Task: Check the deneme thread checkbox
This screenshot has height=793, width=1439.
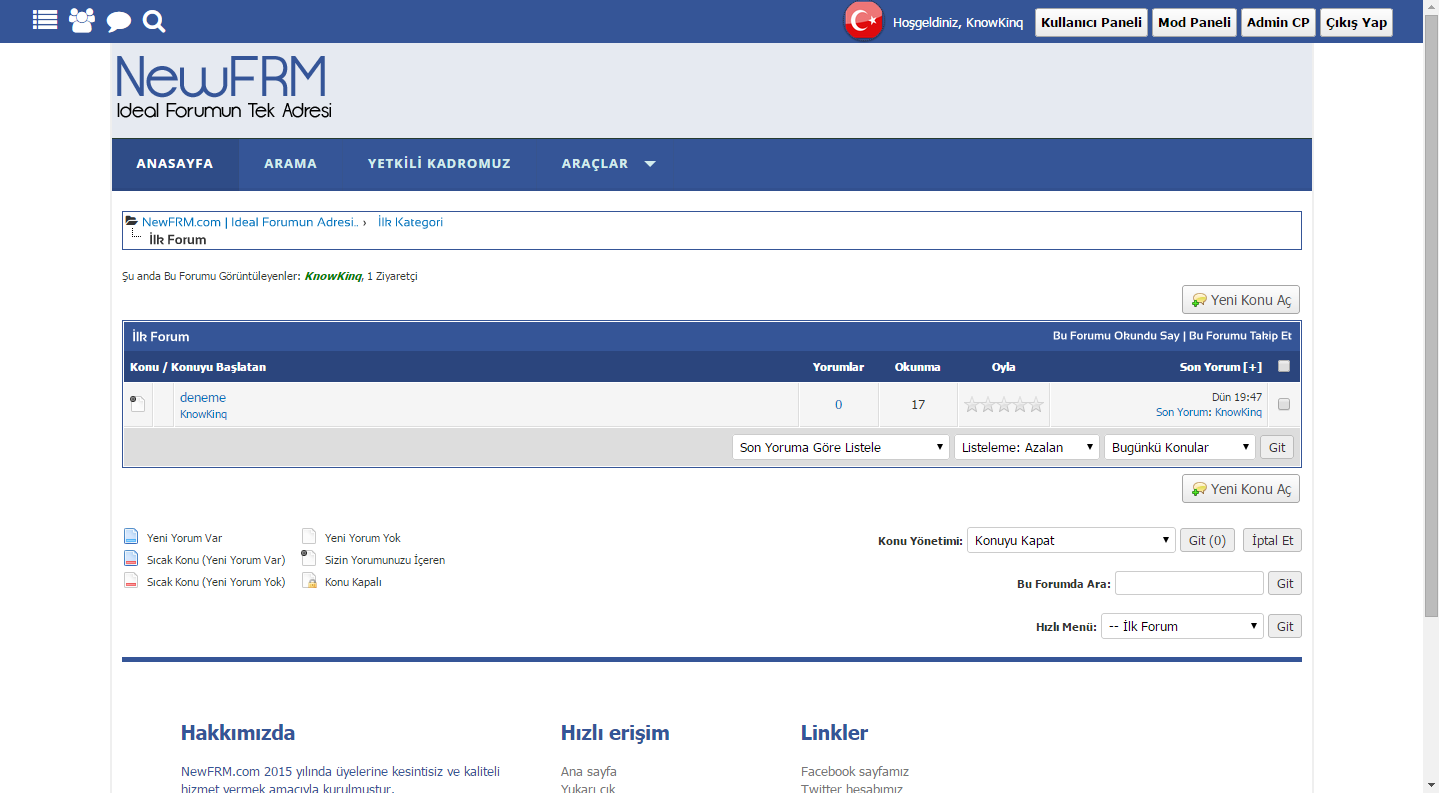Action: [1284, 405]
